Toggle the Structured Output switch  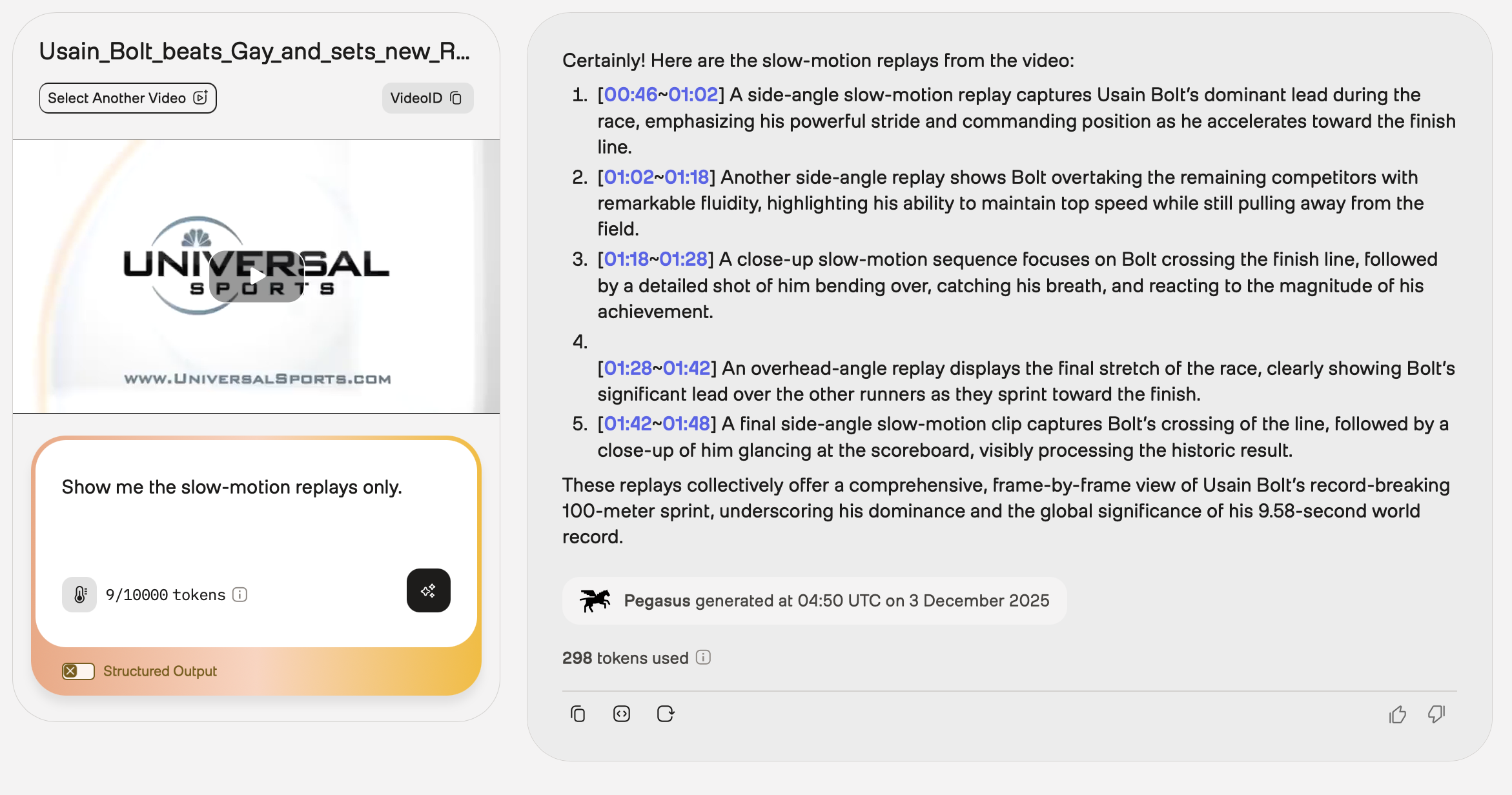pos(78,671)
